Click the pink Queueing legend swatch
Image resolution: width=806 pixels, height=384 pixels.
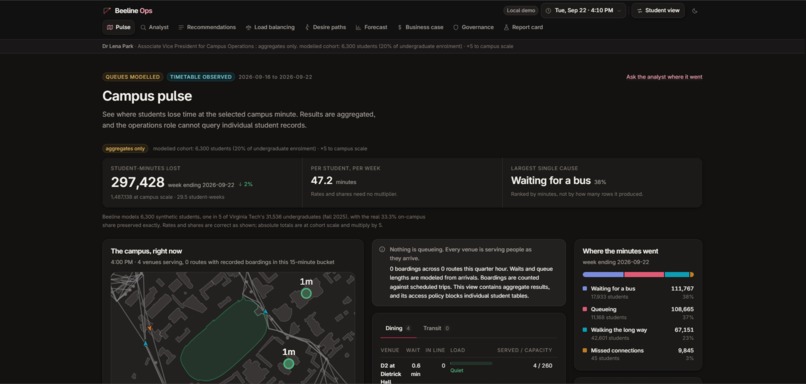[585, 309]
